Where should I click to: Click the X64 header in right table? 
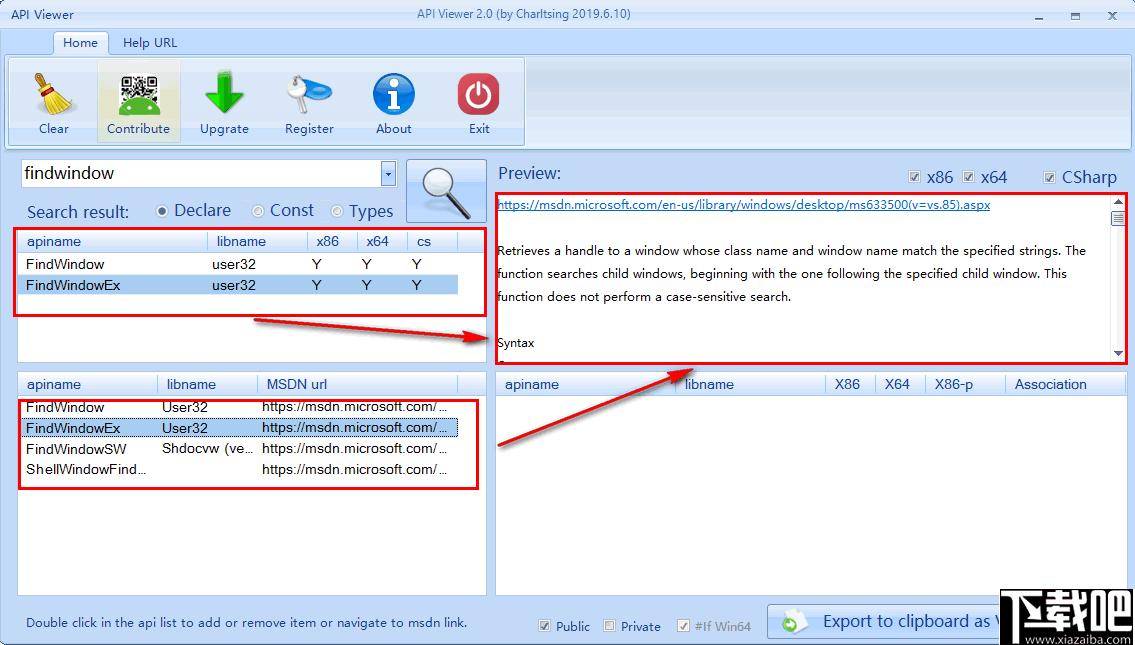coord(900,384)
